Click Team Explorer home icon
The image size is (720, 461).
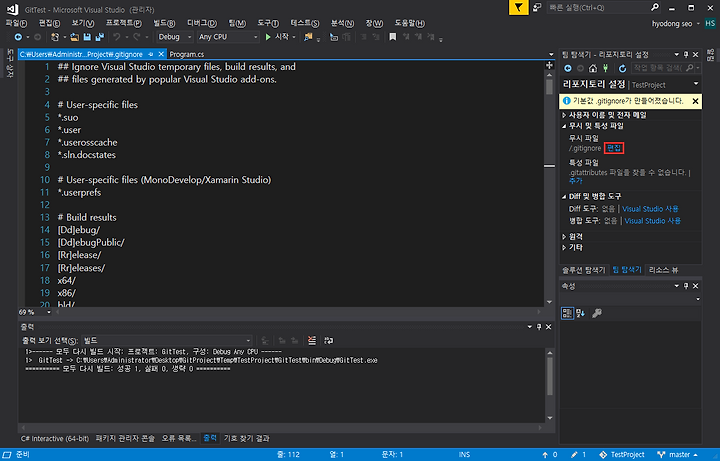point(593,68)
